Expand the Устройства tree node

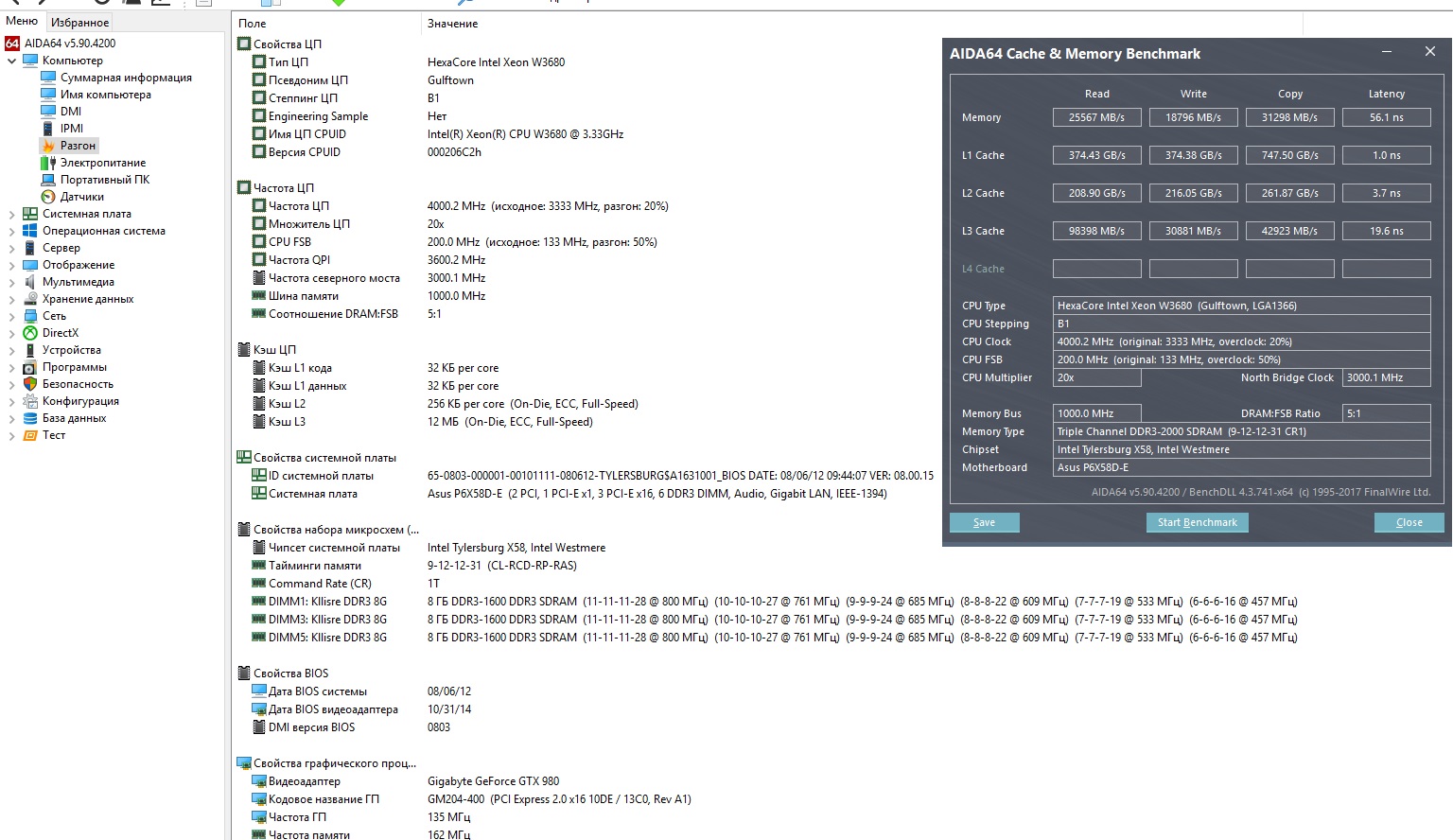[11, 350]
